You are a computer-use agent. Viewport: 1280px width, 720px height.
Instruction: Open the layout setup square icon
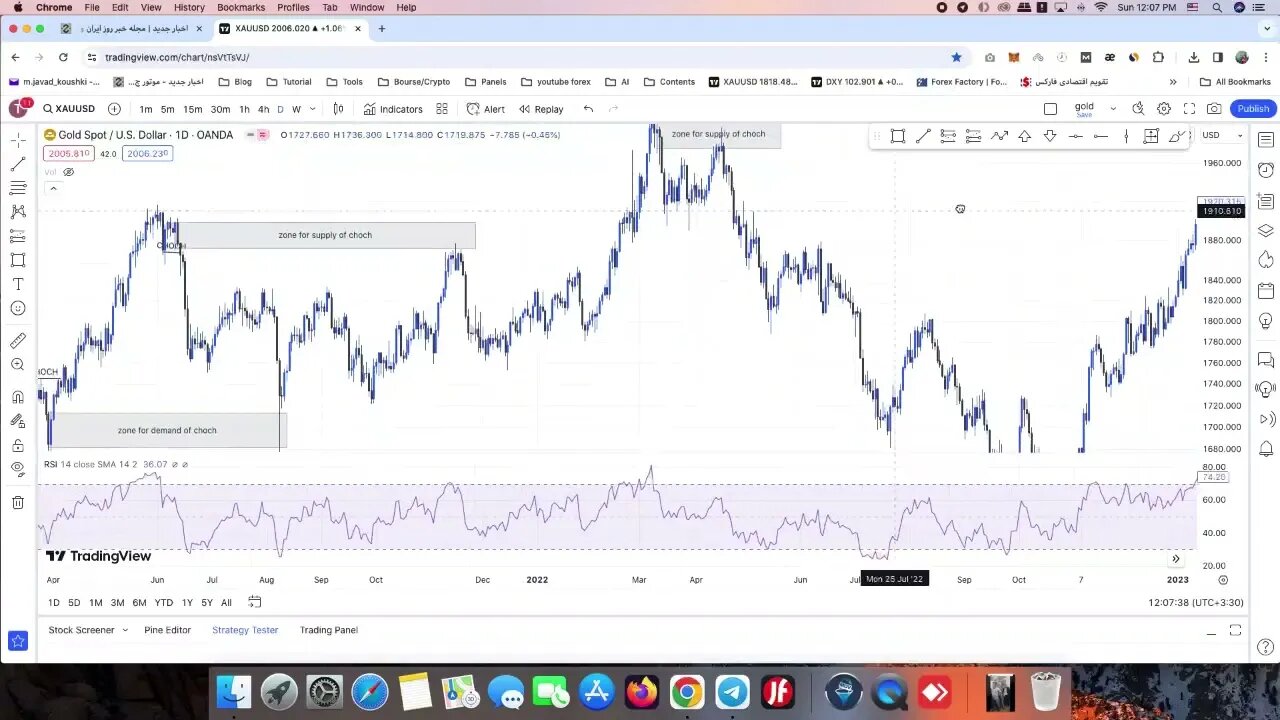(x=1050, y=109)
